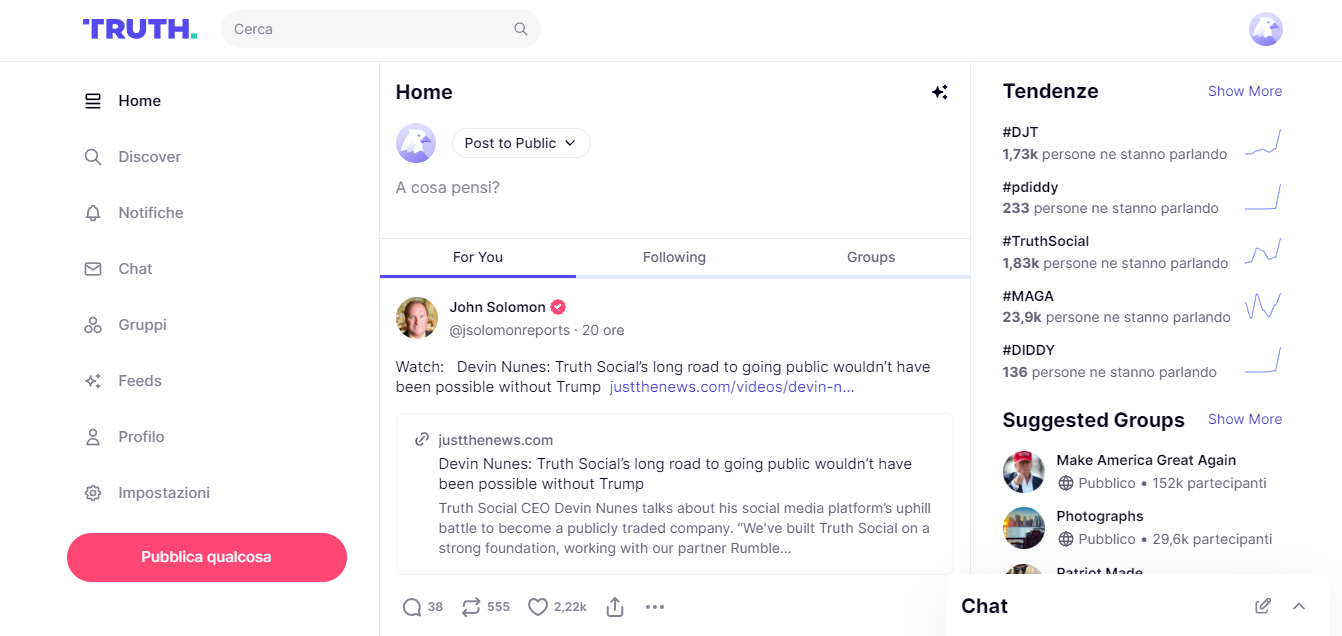Click the reply icon on John Solomon's post

tap(411, 607)
